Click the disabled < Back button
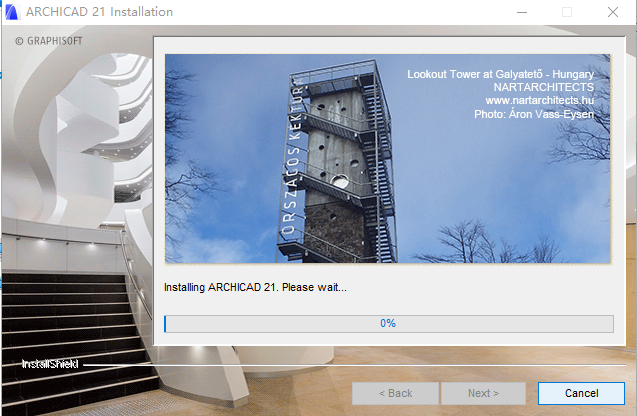The image size is (637, 416). pos(395,393)
